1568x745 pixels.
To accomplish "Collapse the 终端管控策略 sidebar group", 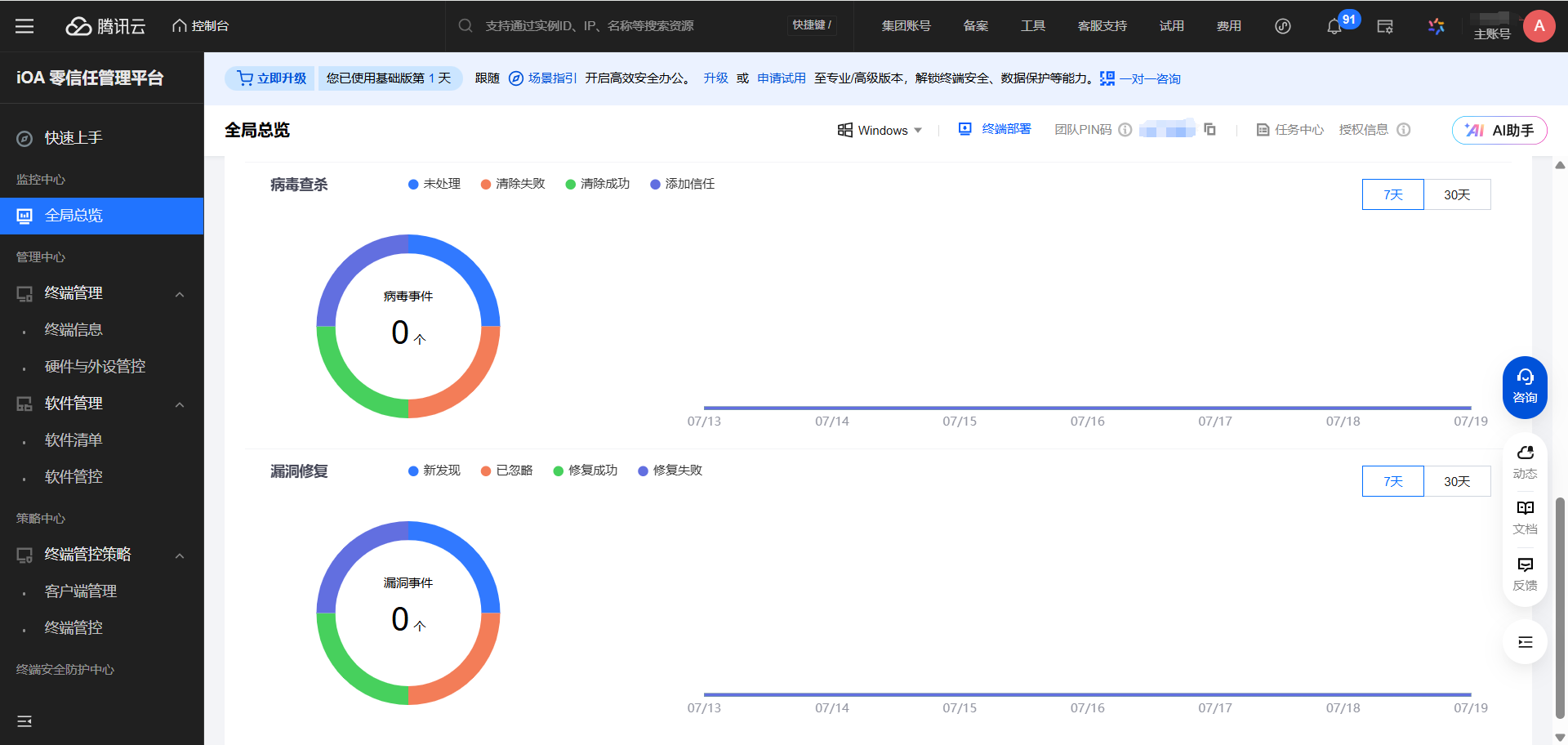I will click(x=180, y=555).
